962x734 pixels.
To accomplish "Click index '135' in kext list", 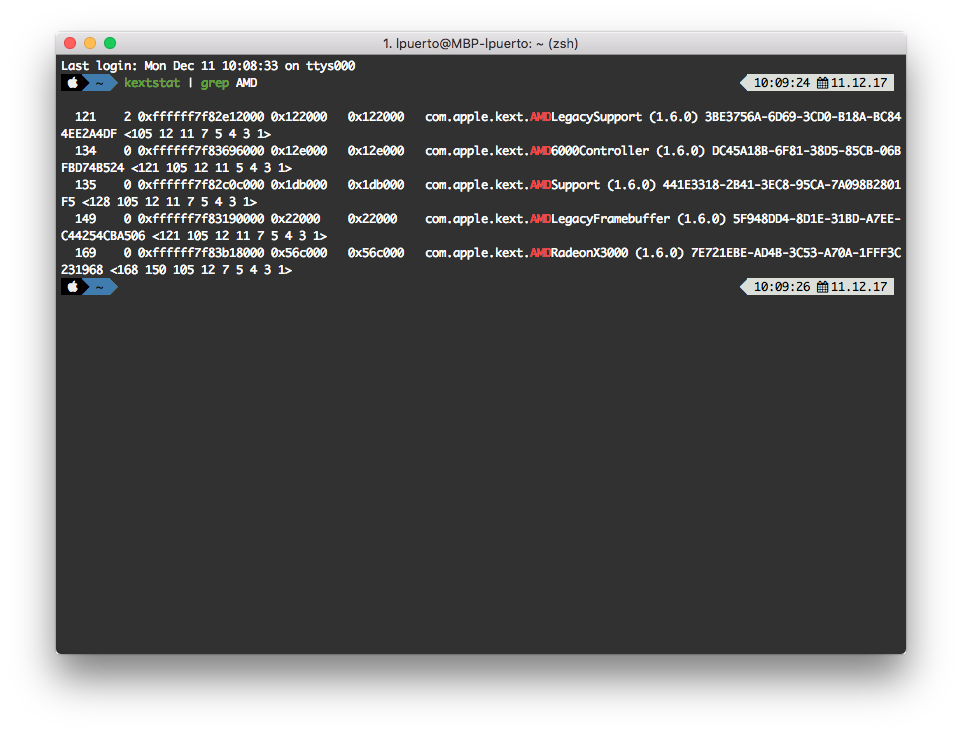I will click(x=85, y=185).
